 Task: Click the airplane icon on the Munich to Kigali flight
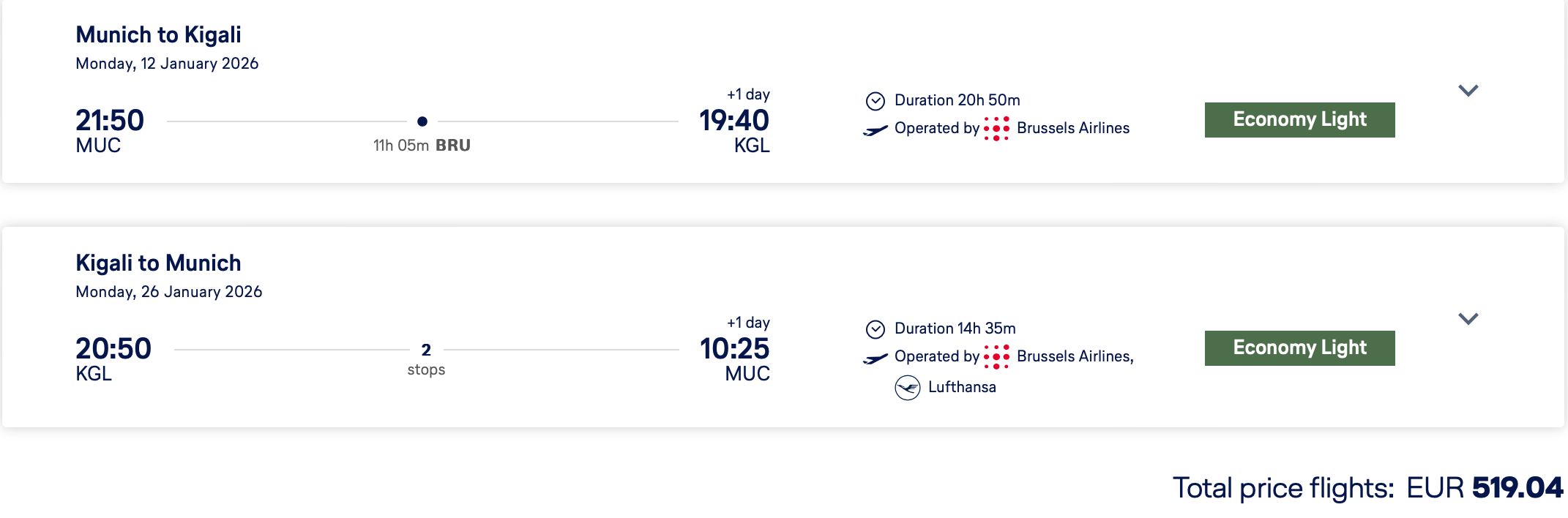876,130
